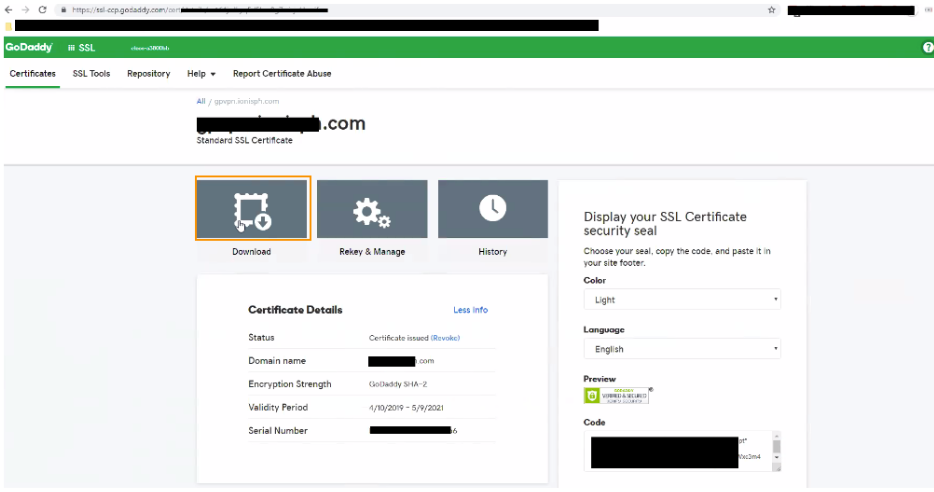Viewport: 934px width, 492px height.
Task: Click the Download certificate tile icon
Action: point(252,209)
